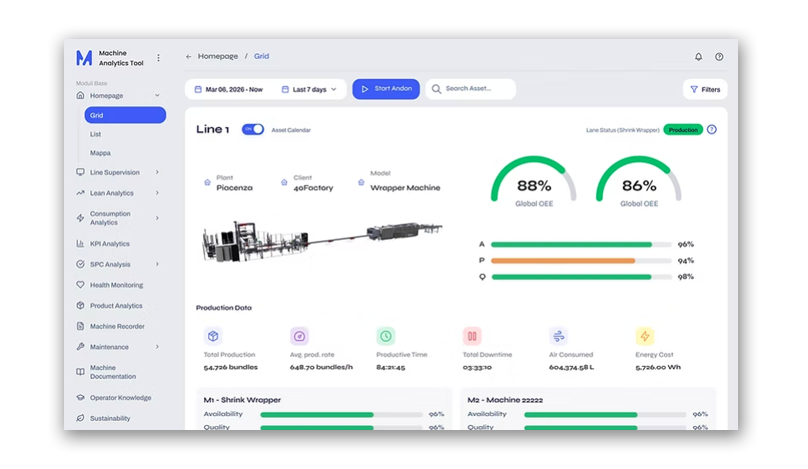Click the M2 Machine 22222 Availability bar
The image size is (808, 469).
(x=605, y=414)
